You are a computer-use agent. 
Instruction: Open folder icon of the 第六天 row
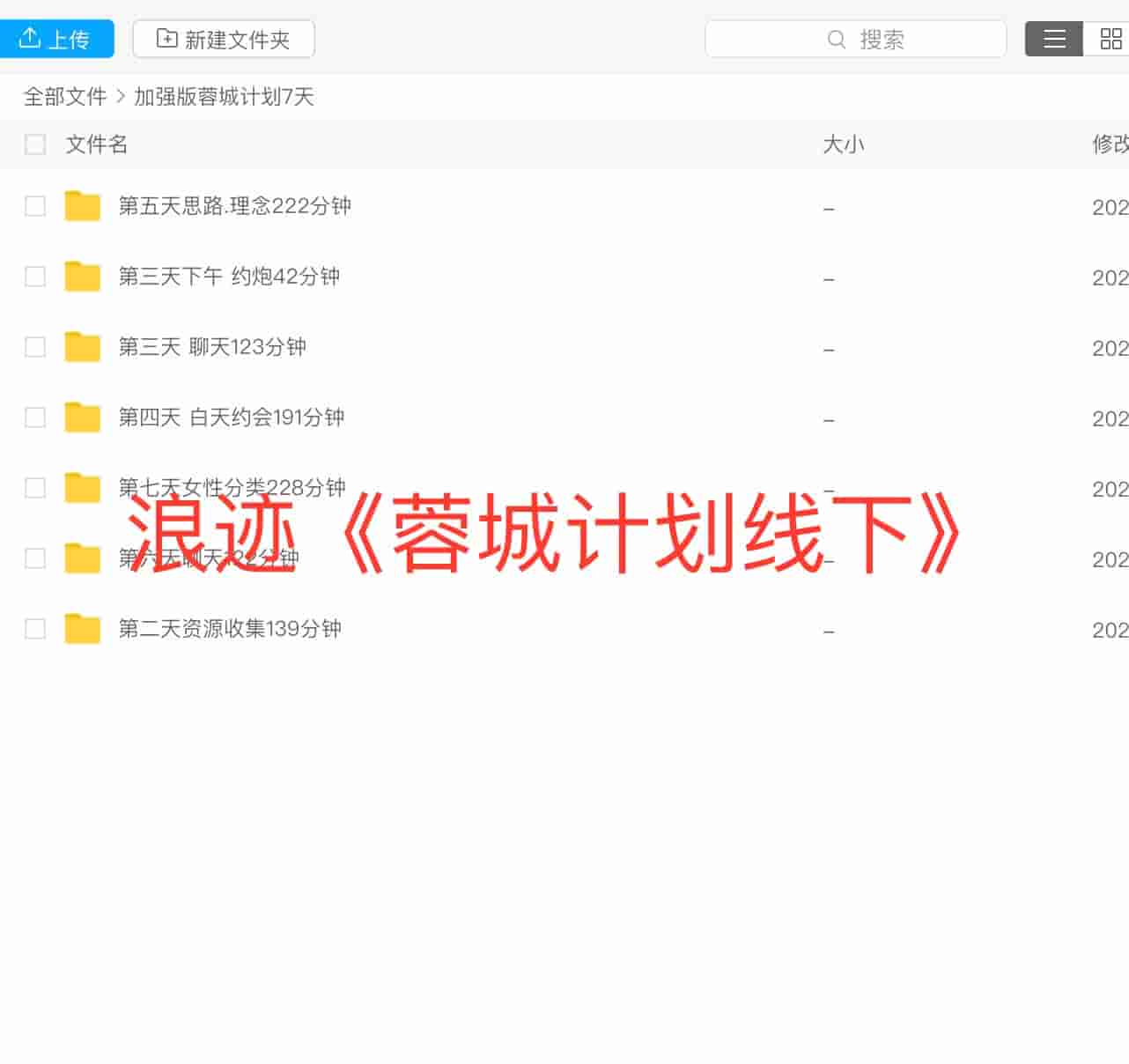coord(83,558)
